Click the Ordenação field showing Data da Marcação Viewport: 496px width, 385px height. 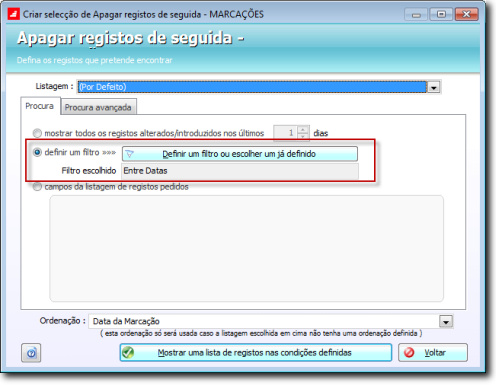coord(264,321)
